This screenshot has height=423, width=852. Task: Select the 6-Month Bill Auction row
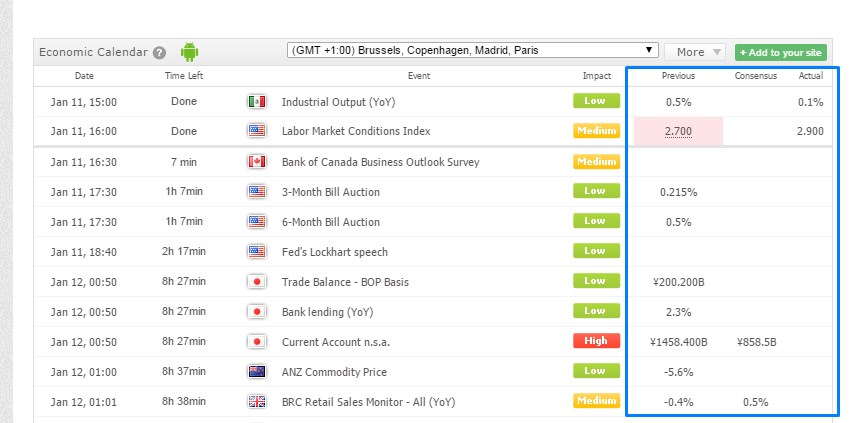[x=331, y=222]
